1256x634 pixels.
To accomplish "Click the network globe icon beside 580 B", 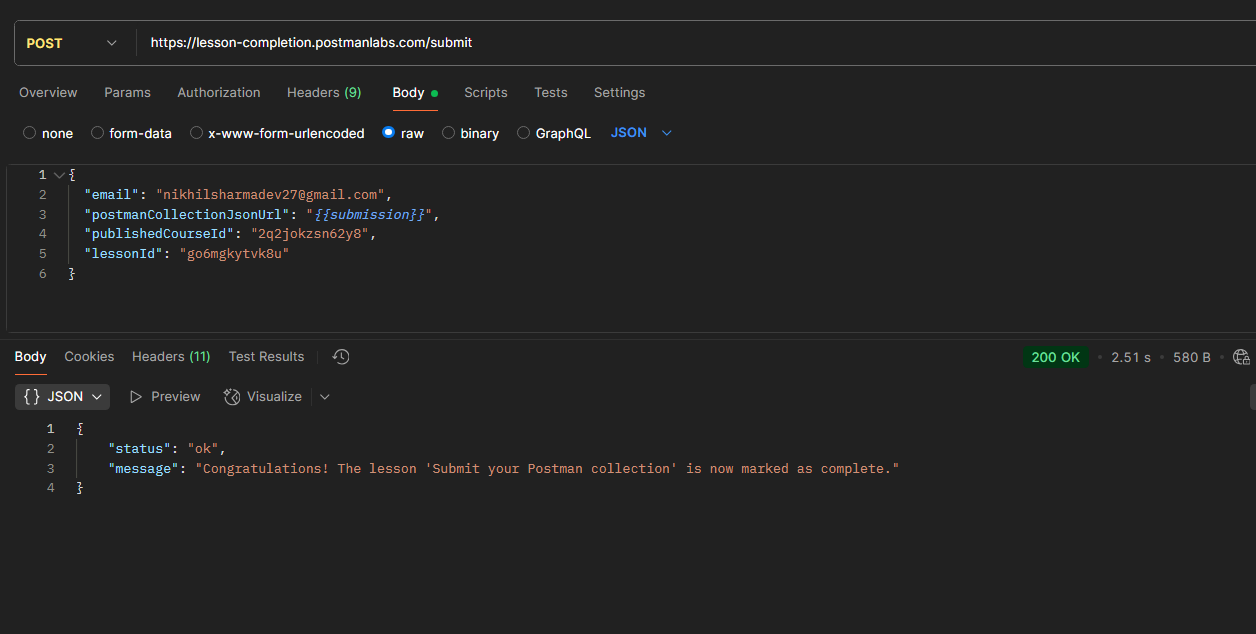I will pos(1241,357).
